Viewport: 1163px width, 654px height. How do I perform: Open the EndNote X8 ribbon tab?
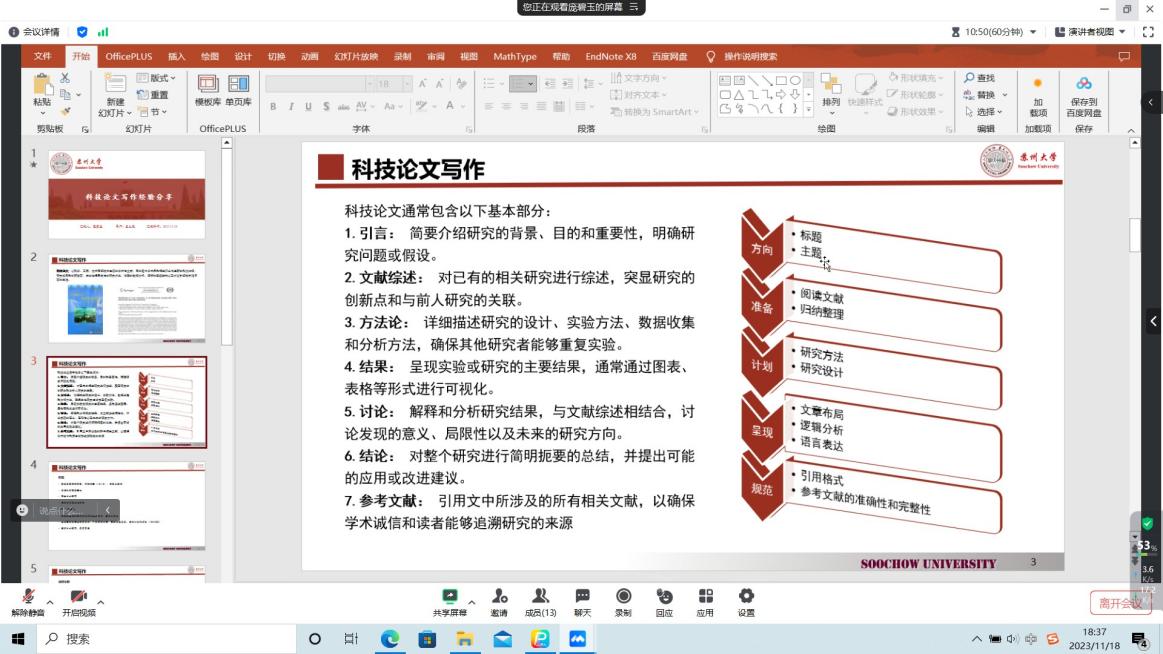[x=610, y=57]
